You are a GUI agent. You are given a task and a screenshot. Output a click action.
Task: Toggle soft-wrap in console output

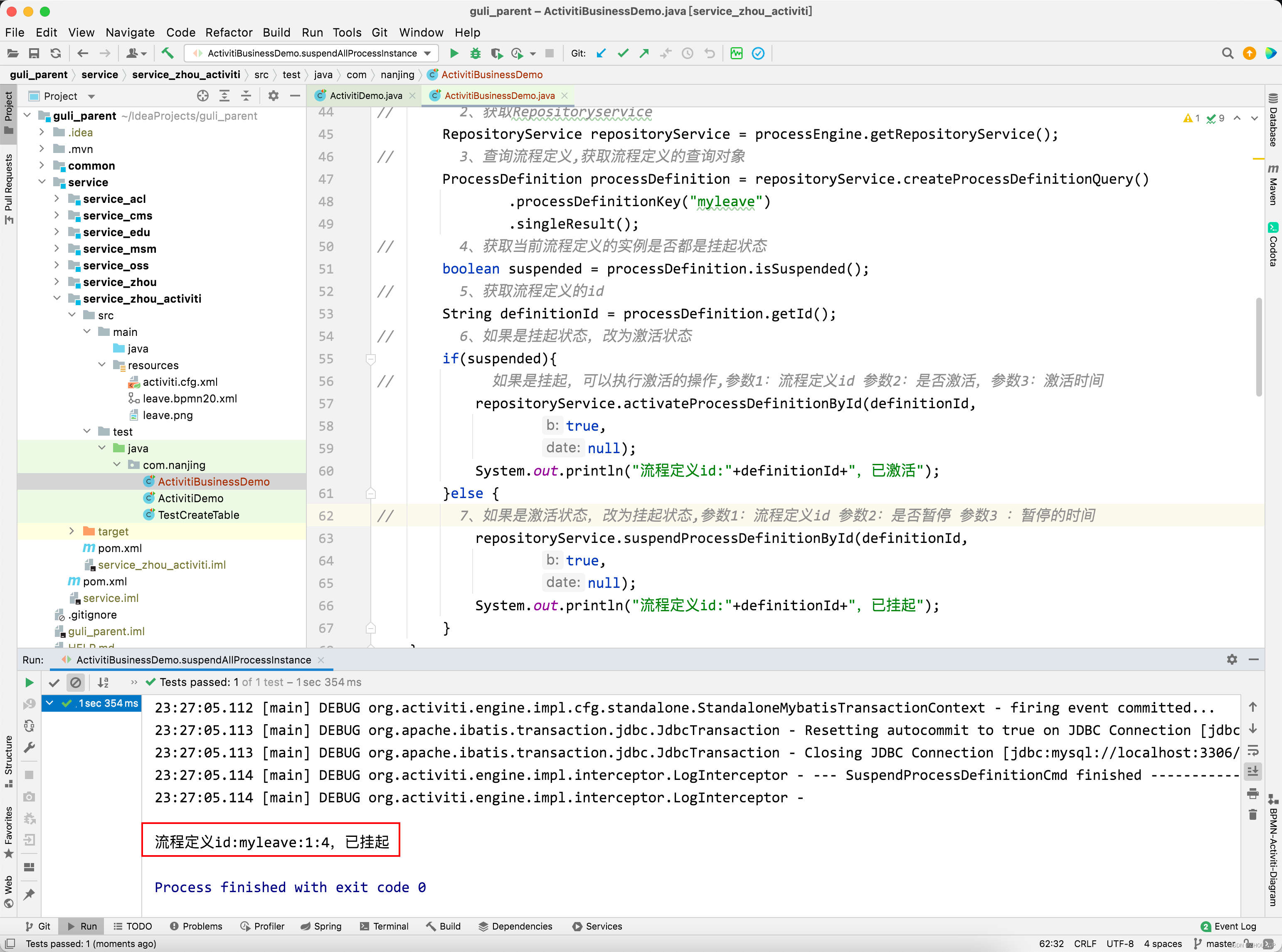[1253, 750]
